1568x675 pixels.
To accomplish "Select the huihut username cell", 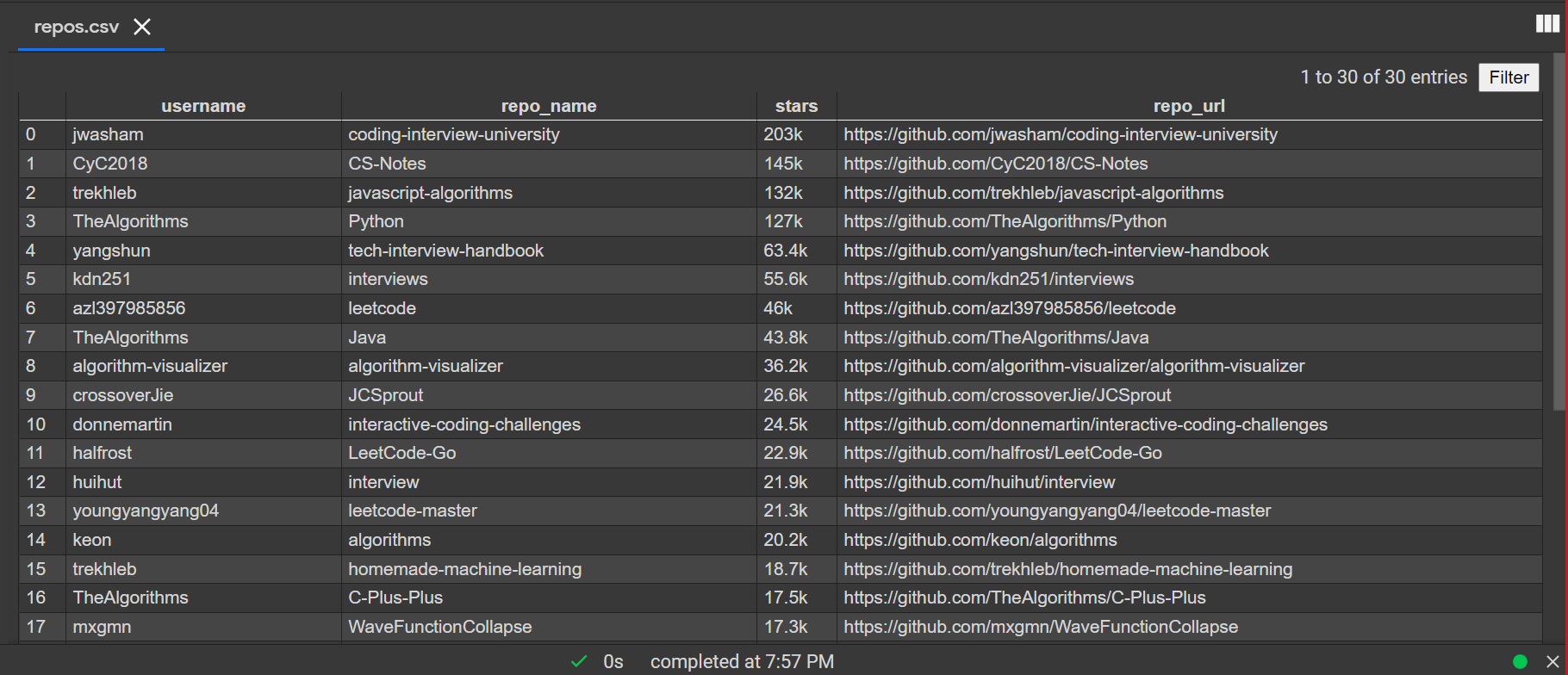I will 203,482.
